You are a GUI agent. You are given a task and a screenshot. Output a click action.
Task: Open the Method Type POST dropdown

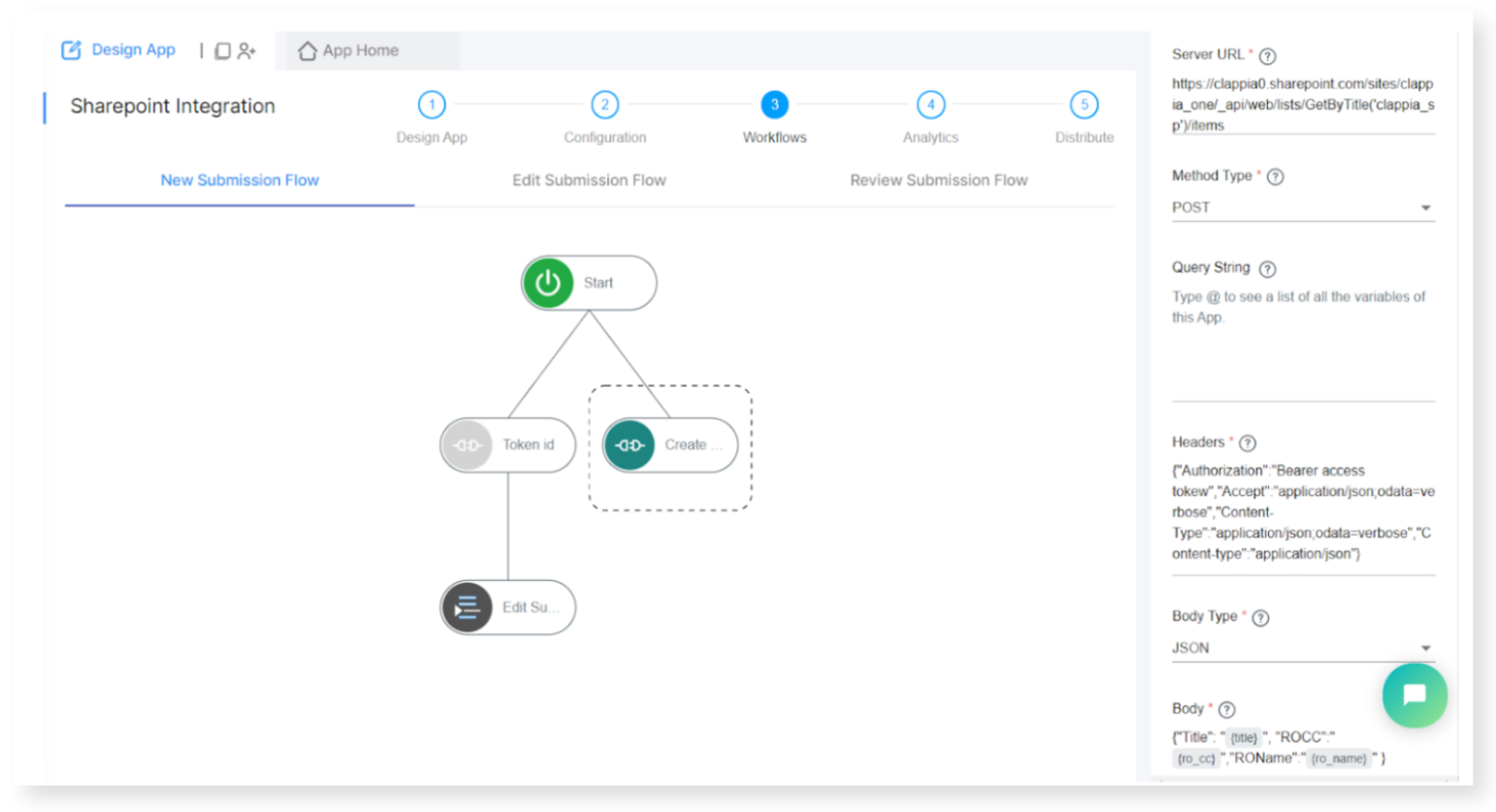point(1426,207)
